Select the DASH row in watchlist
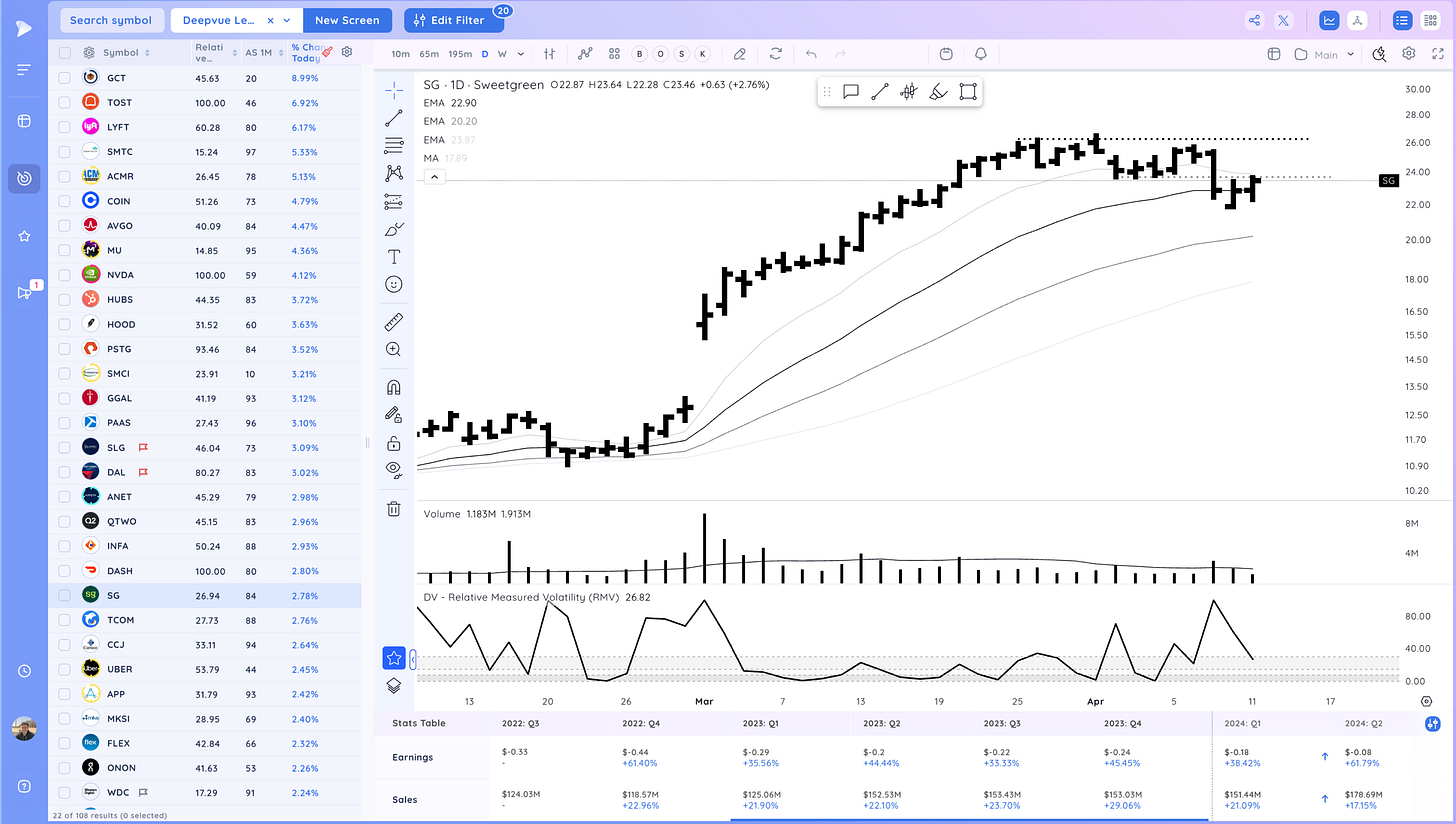1456x824 pixels. pos(205,571)
